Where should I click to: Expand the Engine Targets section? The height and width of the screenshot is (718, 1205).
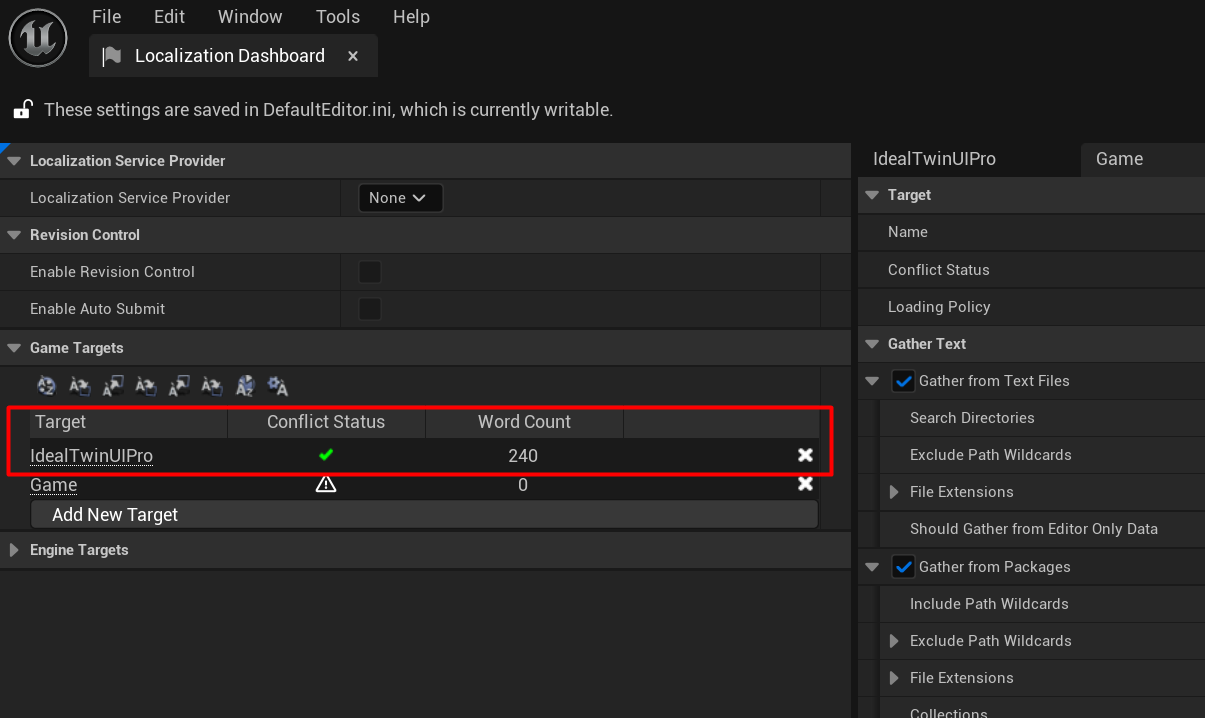click(14, 550)
